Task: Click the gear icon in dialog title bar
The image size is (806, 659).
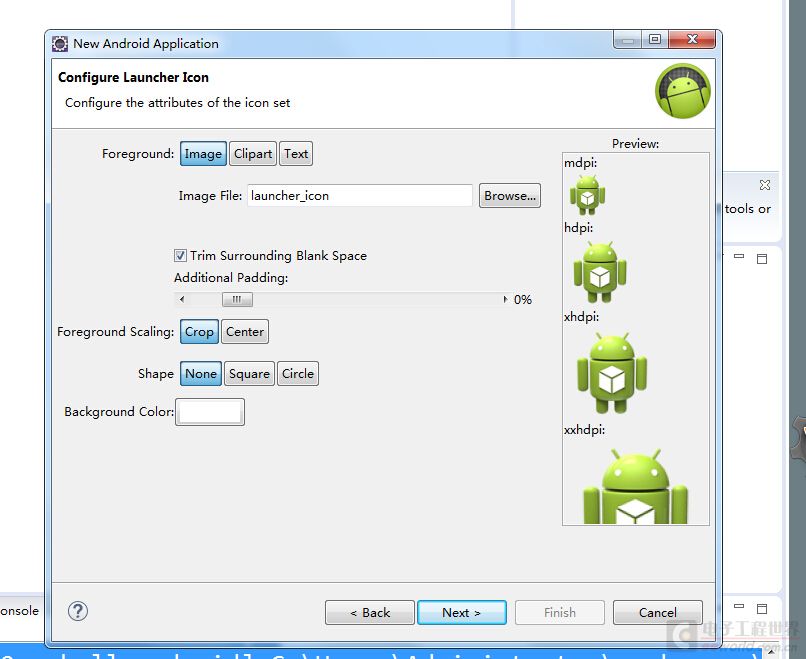Action: pyautogui.click(x=60, y=44)
